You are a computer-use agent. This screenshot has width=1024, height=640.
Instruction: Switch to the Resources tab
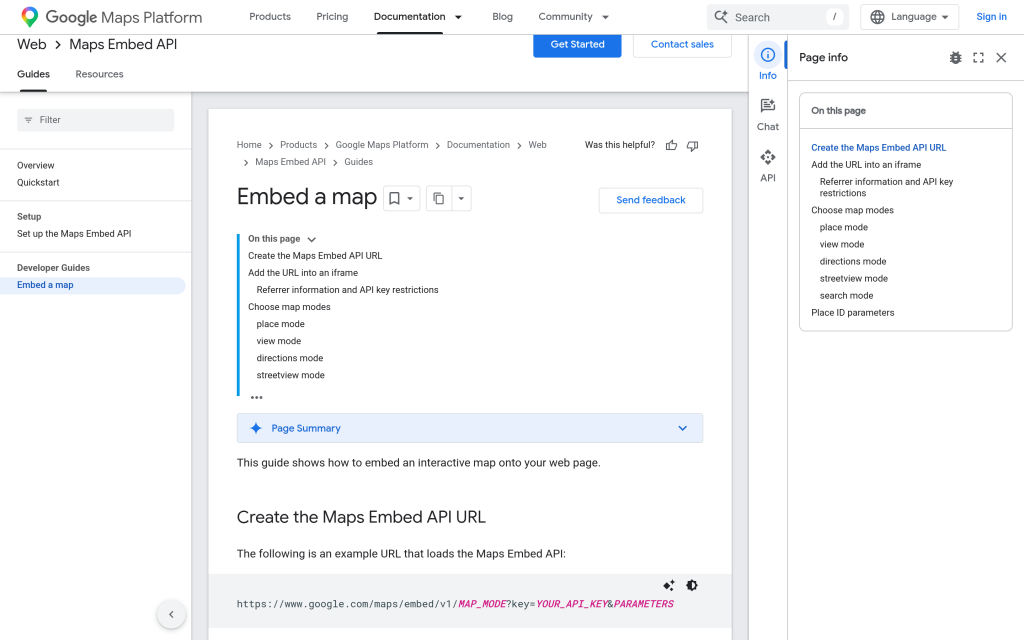99,74
